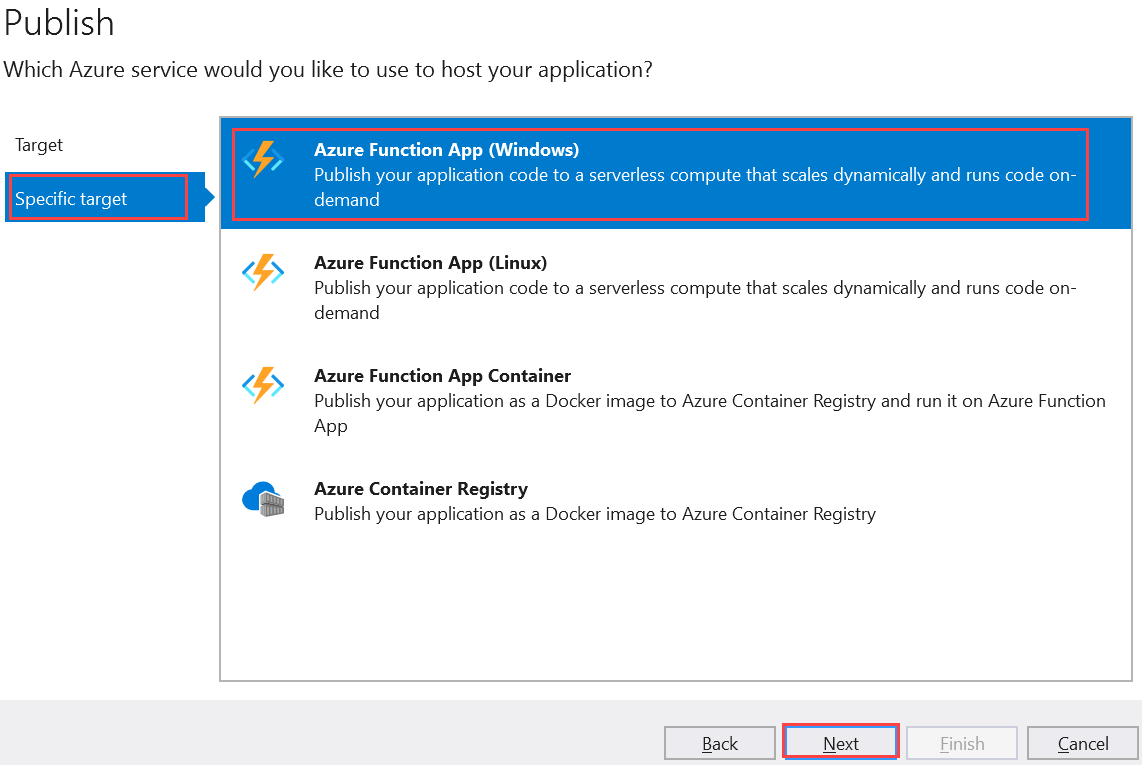This screenshot has height=765, width=1142.
Task: Open the Target step in sidebar
Action: (x=39, y=145)
